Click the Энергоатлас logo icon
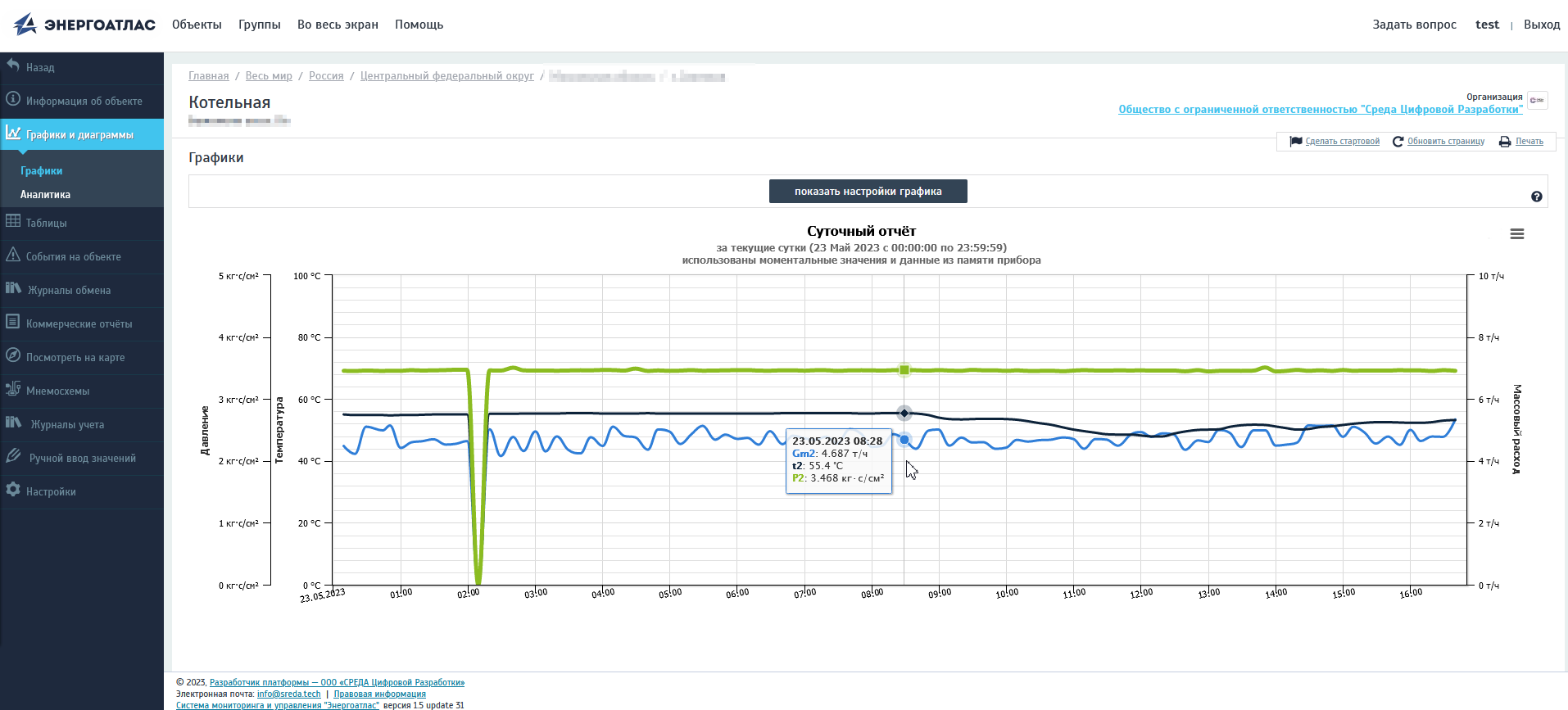This screenshot has width=1568, height=710. pyautogui.click(x=25, y=25)
